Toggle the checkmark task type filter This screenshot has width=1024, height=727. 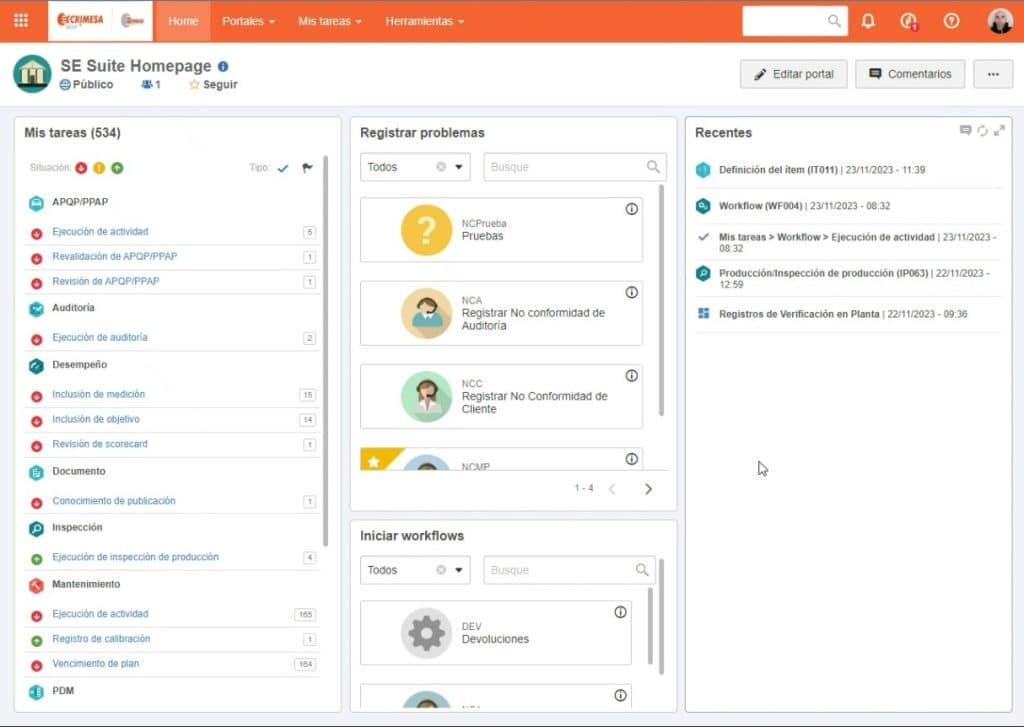283,168
